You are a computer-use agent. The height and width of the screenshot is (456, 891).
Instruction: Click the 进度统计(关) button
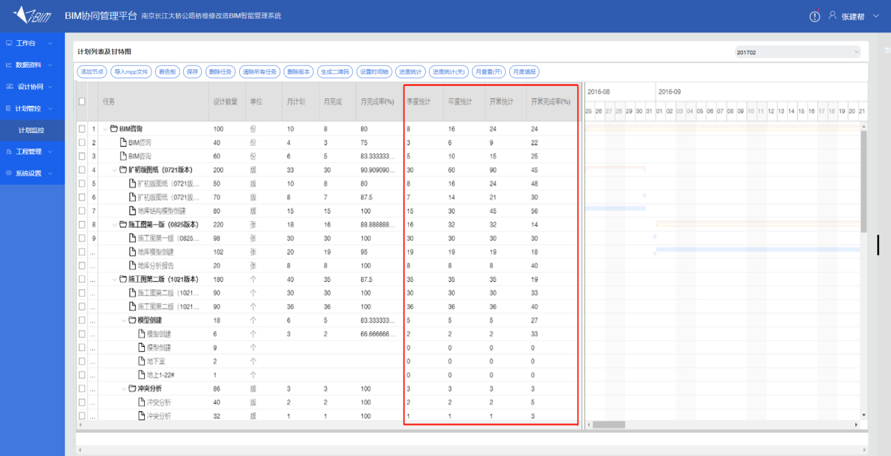point(448,72)
